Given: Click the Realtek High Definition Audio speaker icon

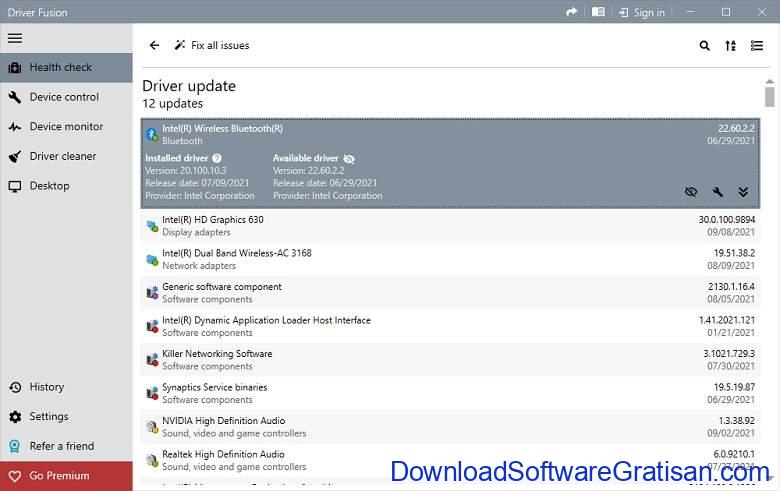Looking at the screenshot, I should 152,461.
